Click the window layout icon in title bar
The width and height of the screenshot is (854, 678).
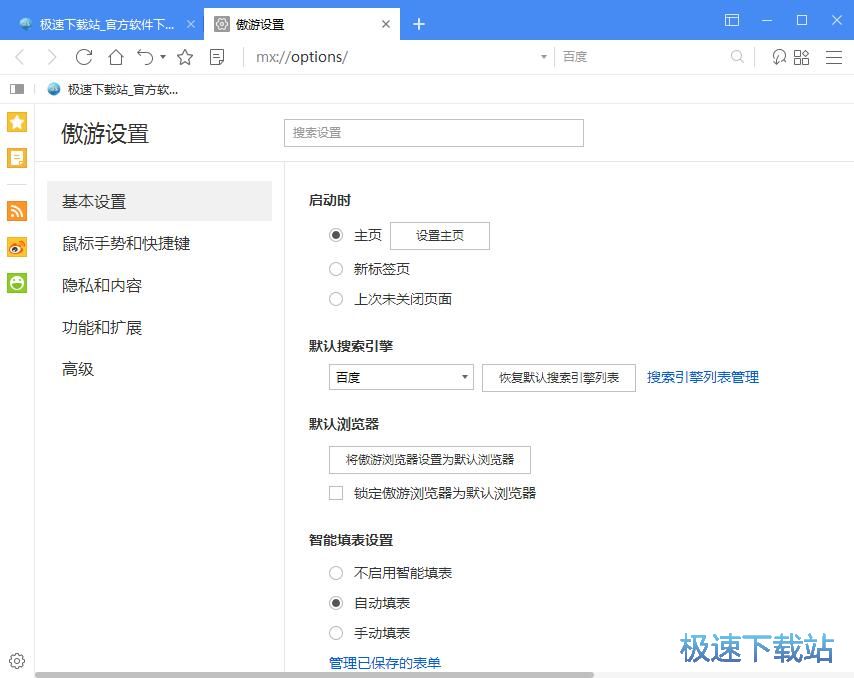click(732, 20)
